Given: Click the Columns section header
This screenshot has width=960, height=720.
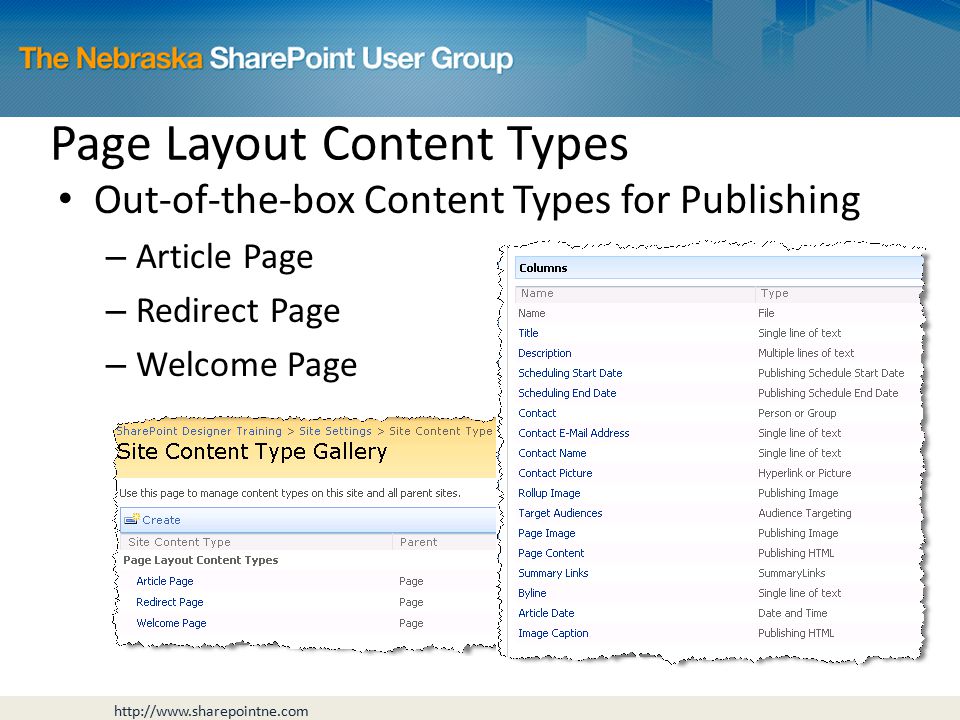Looking at the screenshot, I should 719,268.
